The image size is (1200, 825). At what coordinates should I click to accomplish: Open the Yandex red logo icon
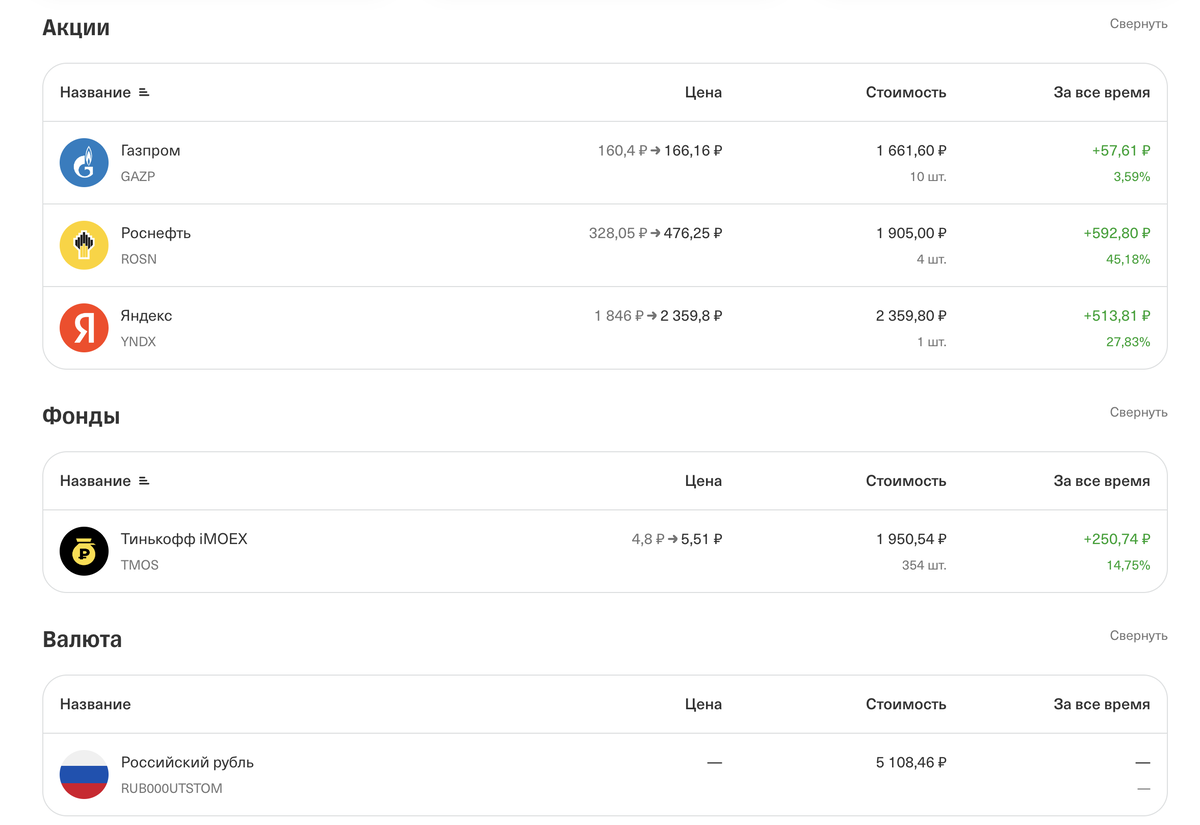coord(84,328)
